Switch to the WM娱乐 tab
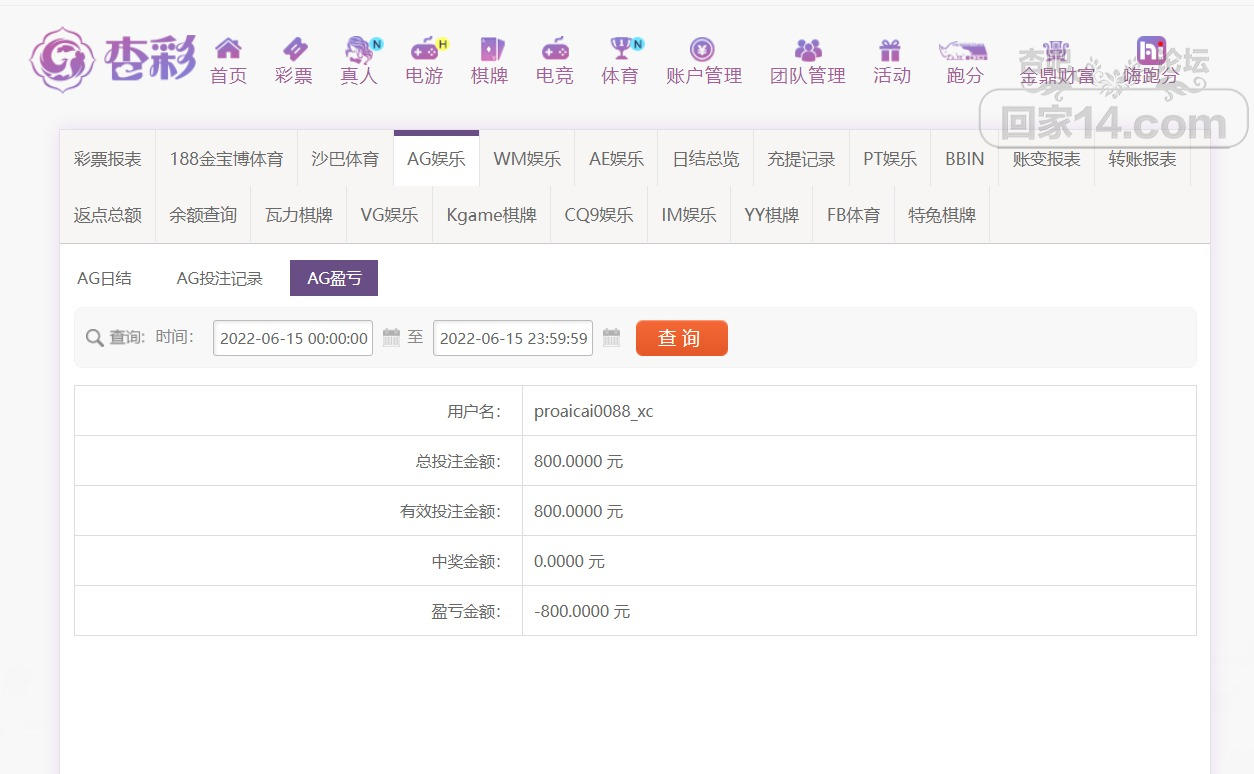This screenshot has width=1254, height=774. coord(527,159)
